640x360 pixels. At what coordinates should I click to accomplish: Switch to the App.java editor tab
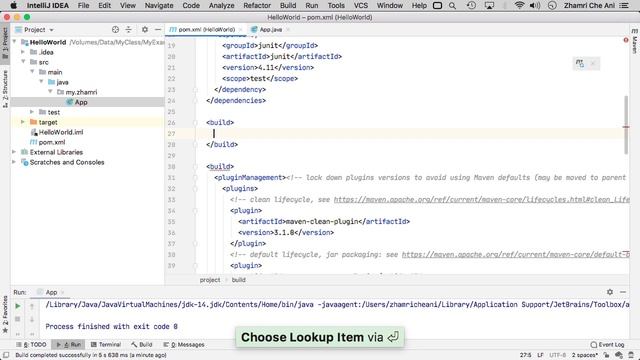coord(271,29)
